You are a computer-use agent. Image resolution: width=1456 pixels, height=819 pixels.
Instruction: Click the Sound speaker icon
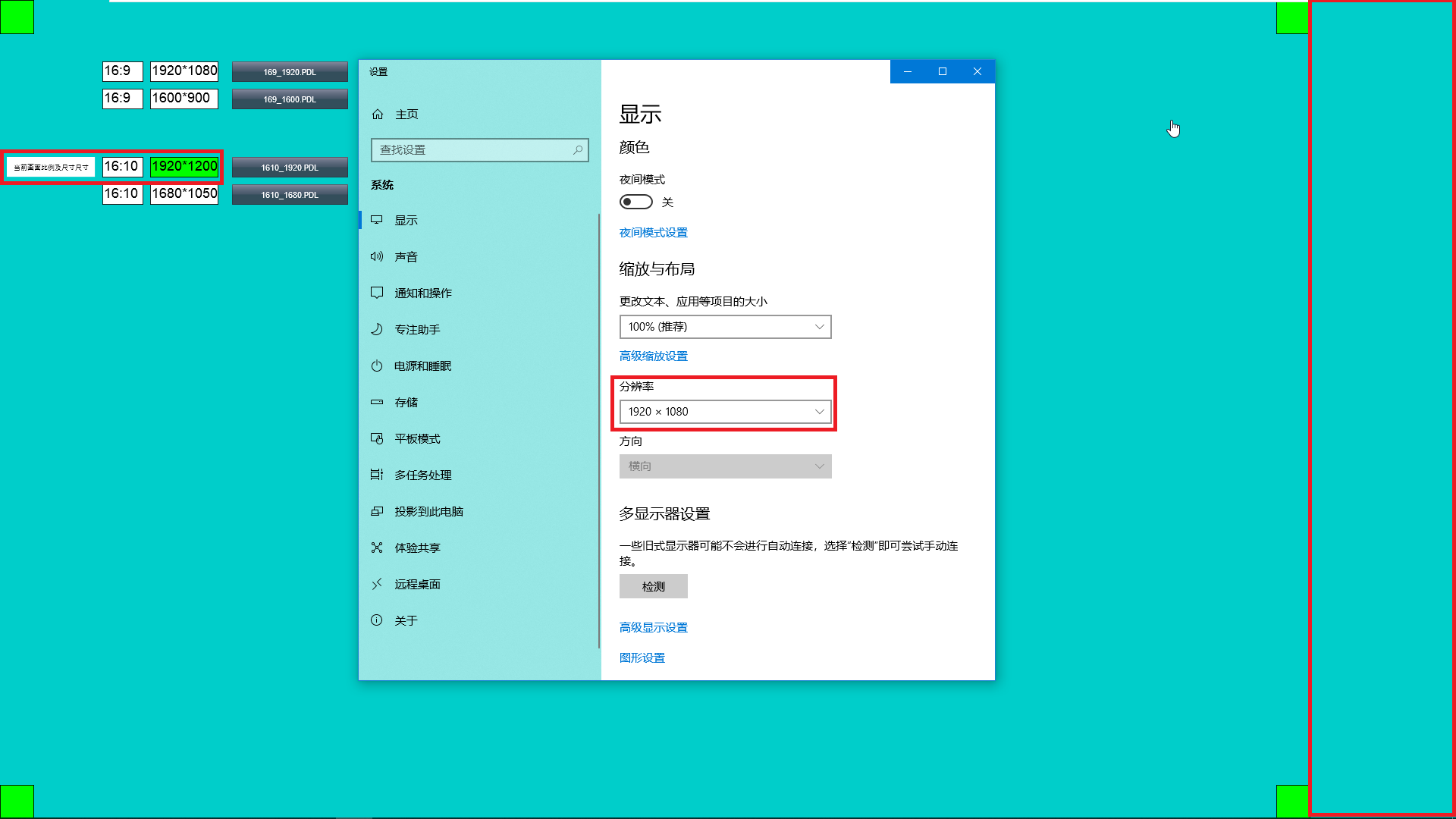pyautogui.click(x=377, y=256)
